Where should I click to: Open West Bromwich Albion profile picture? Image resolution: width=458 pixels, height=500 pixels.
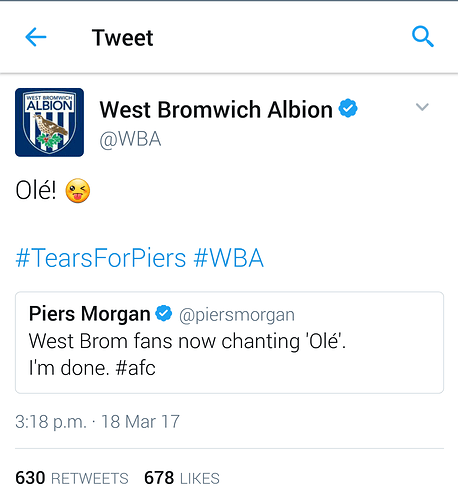point(49,122)
